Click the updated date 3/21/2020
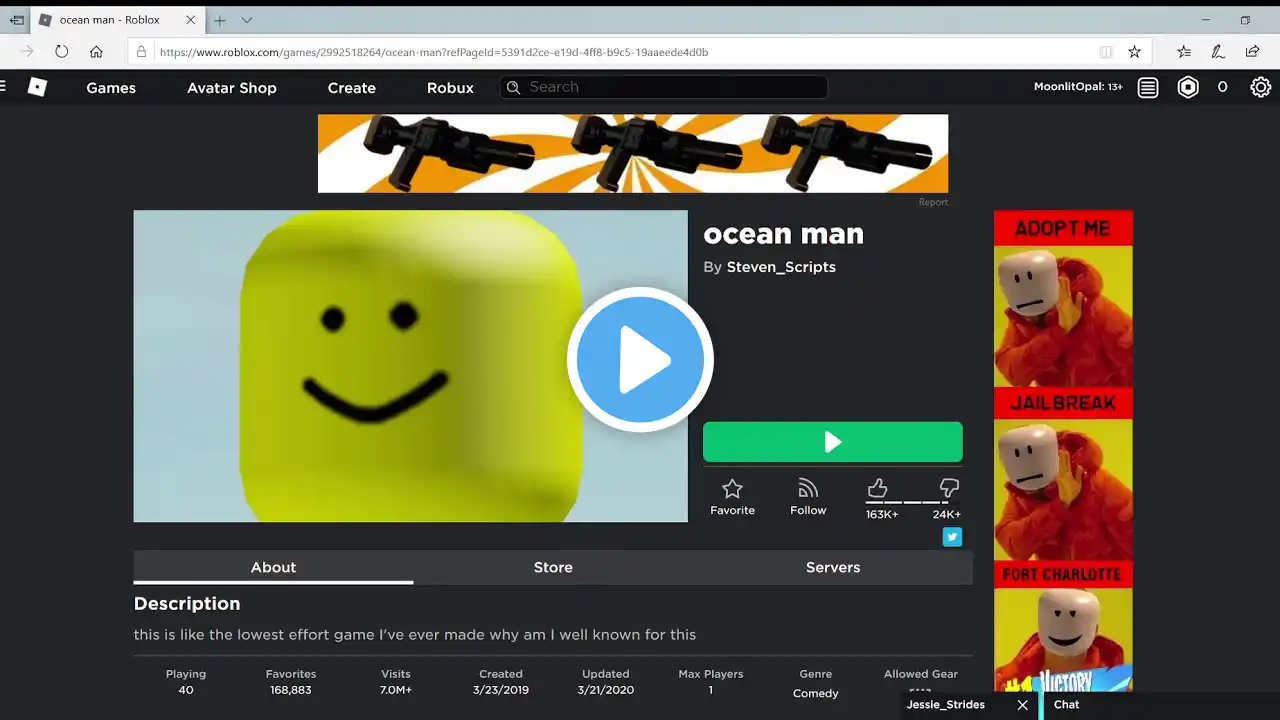Screen dimensions: 1280x720 pos(606,690)
